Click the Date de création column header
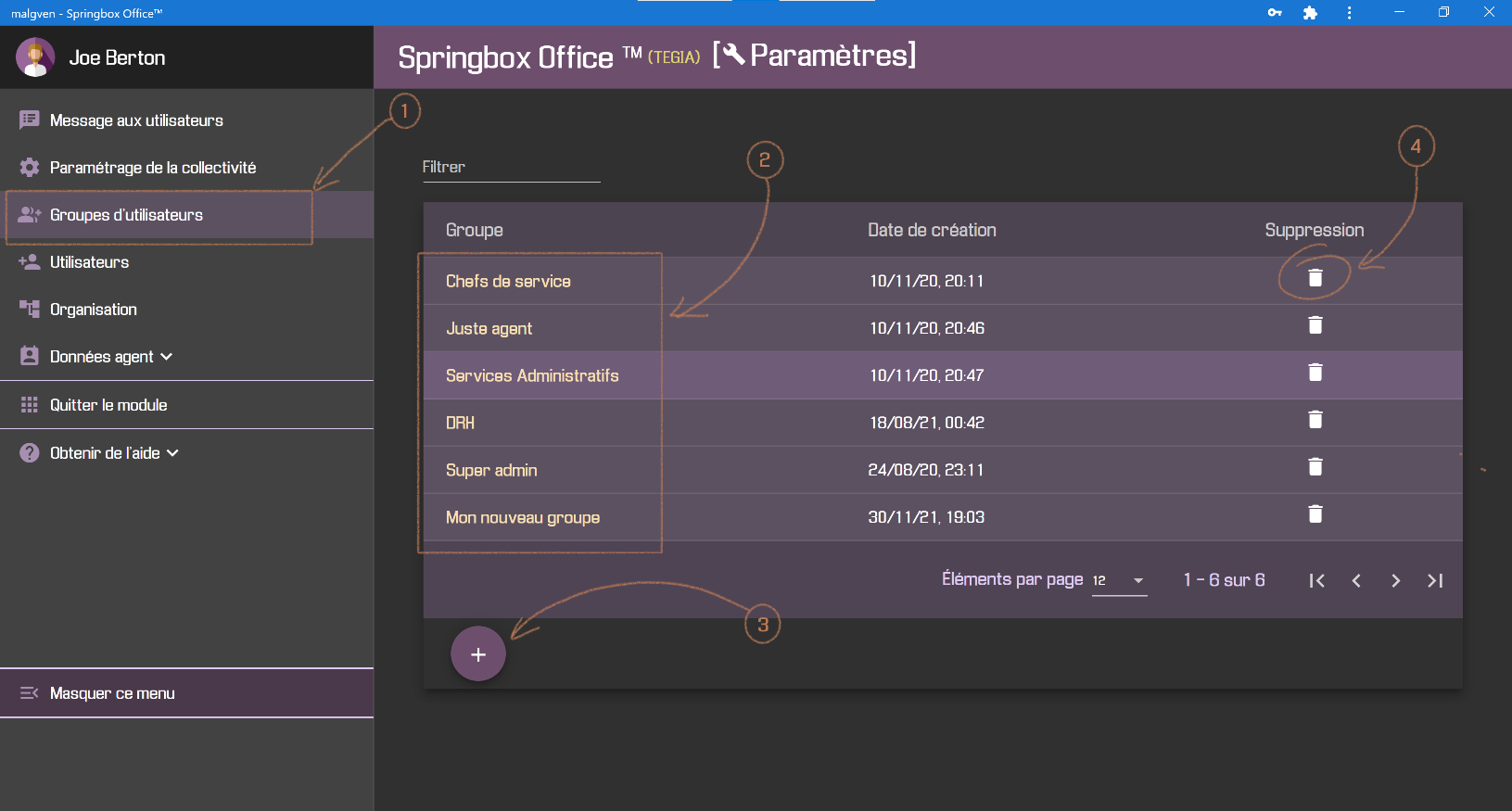This screenshot has width=1512, height=811. click(x=932, y=230)
